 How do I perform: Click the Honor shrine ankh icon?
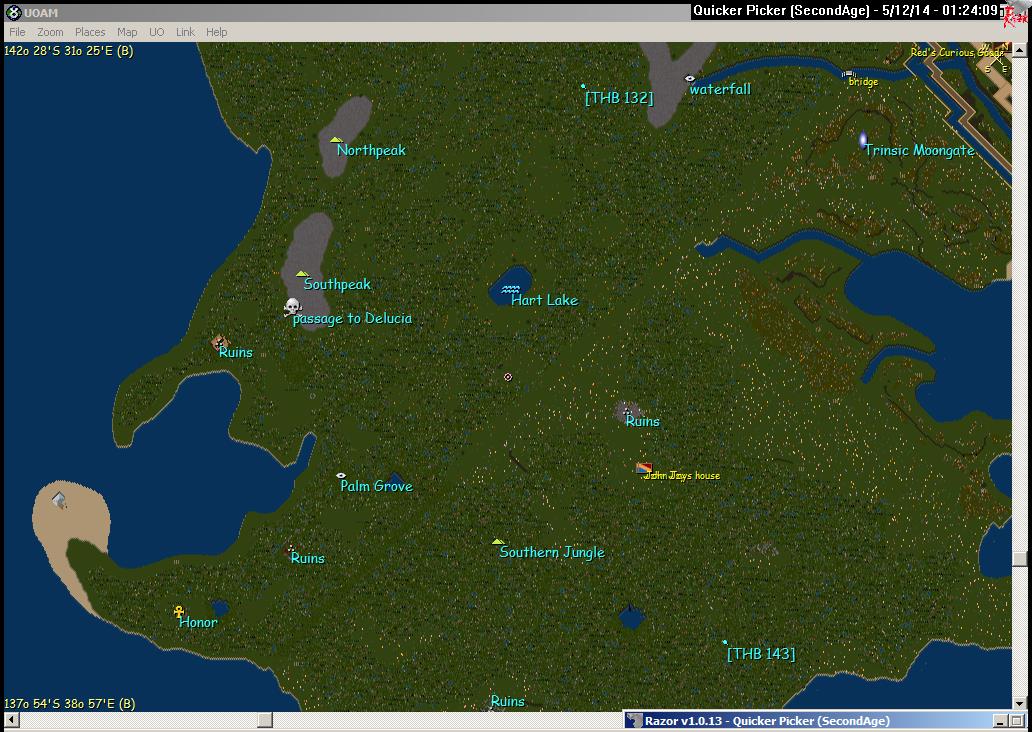tap(179, 612)
